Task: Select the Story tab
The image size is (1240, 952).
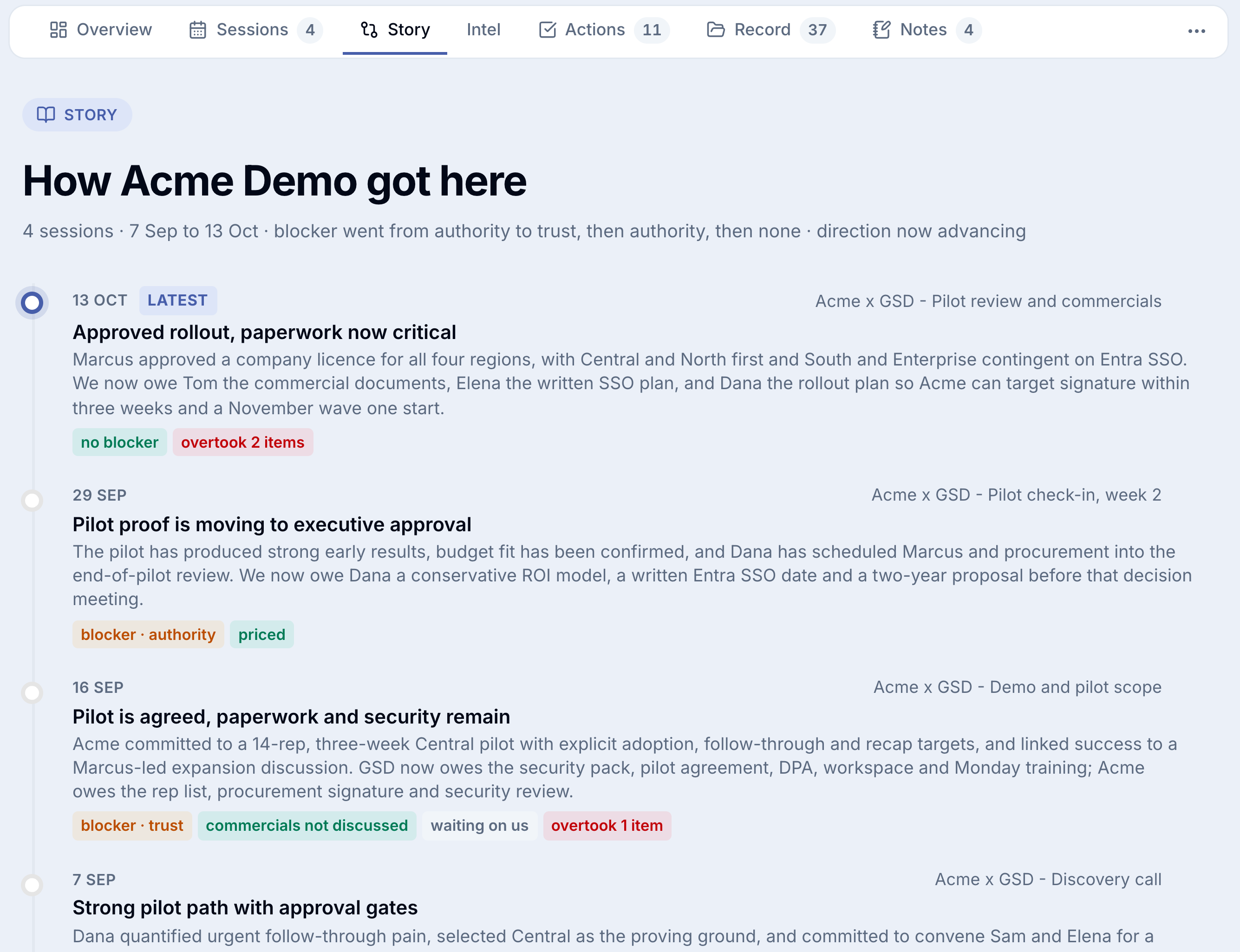Action: 395,29
